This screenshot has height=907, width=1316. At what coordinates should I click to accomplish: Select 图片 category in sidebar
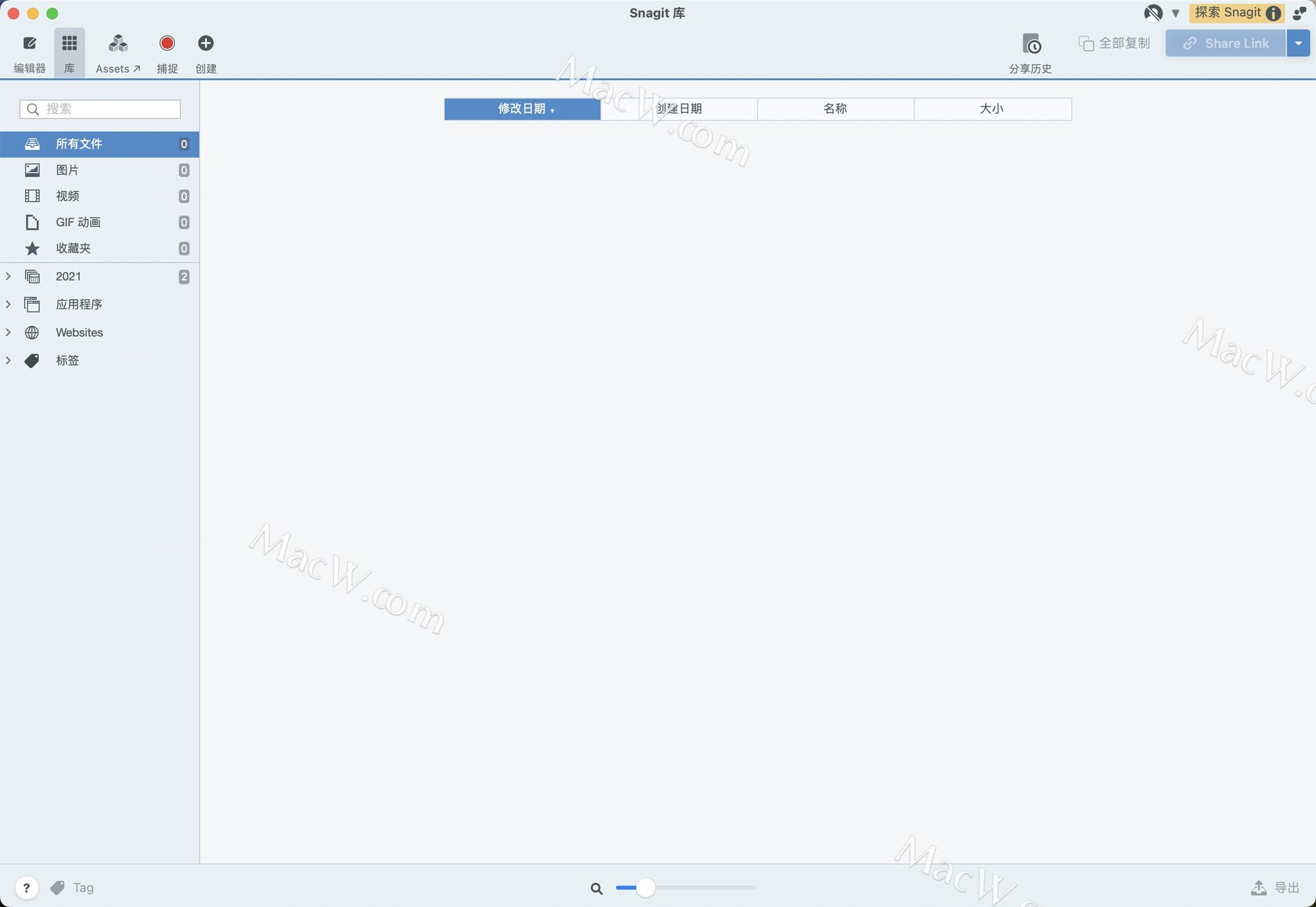click(99, 170)
